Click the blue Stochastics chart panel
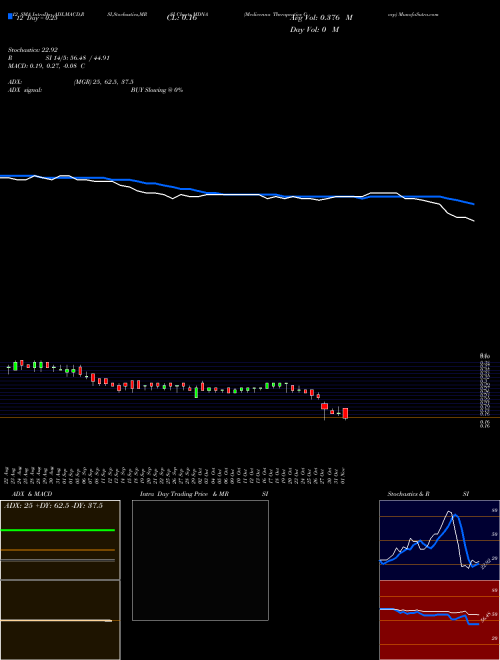 [439, 540]
